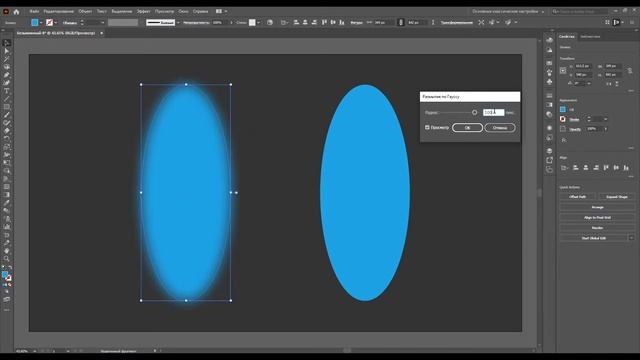The height and width of the screenshot is (360, 640).
Task: Click the radius slider handle in blur dialog
Action: click(474, 112)
